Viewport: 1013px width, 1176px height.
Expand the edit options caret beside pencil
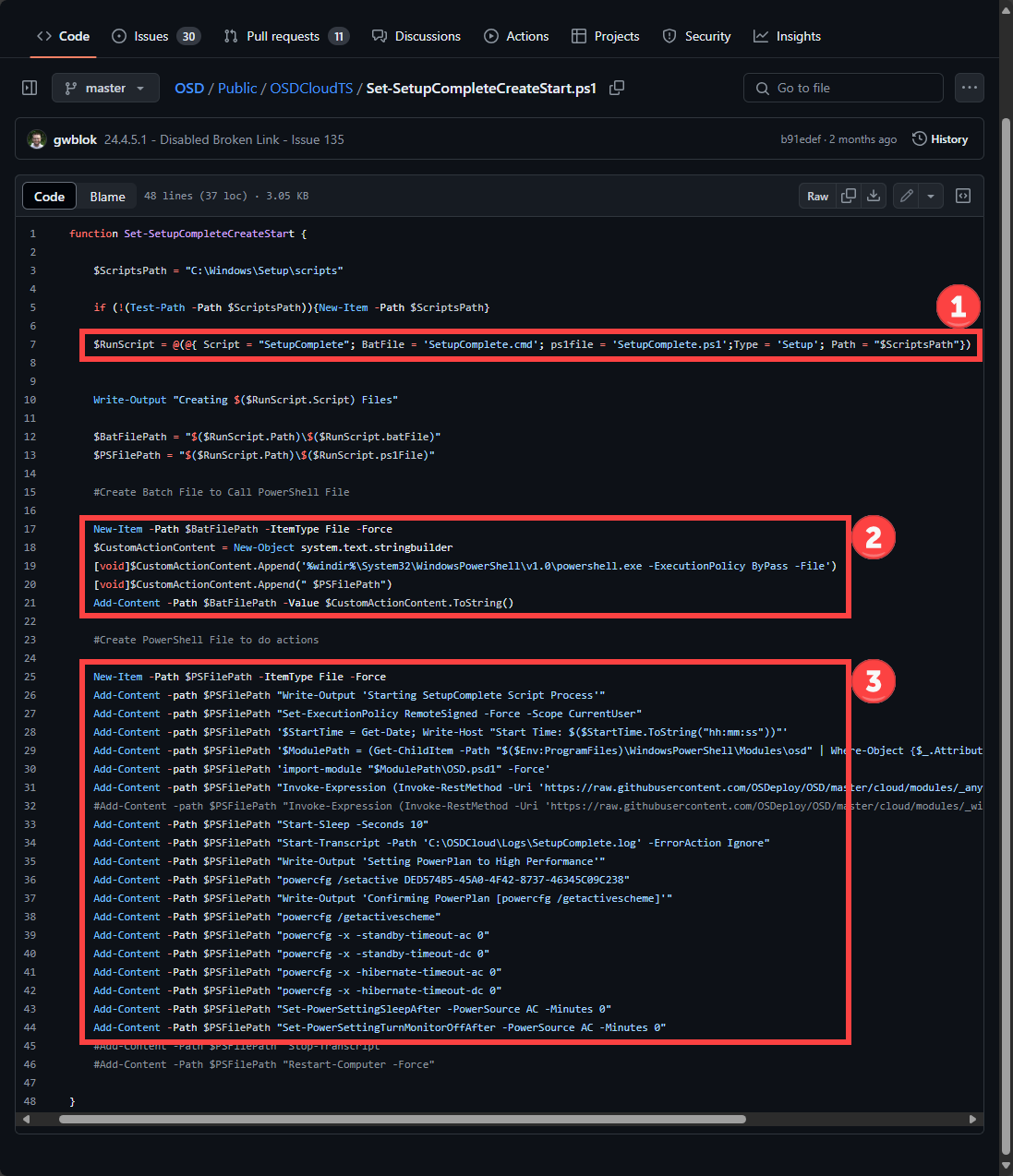tap(930, 196)
